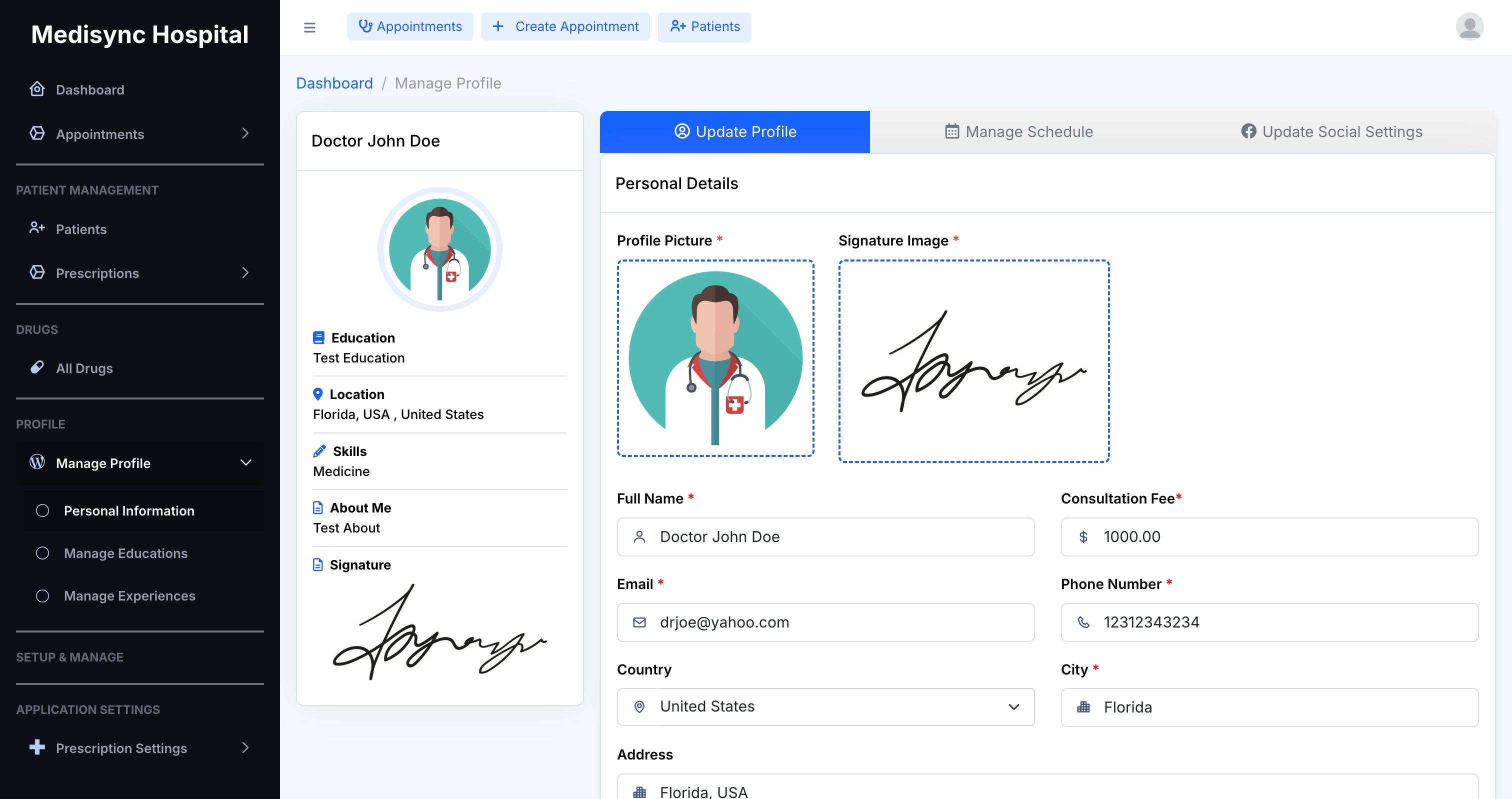Click the Signature Image upload box

click(x=974, y=361)
